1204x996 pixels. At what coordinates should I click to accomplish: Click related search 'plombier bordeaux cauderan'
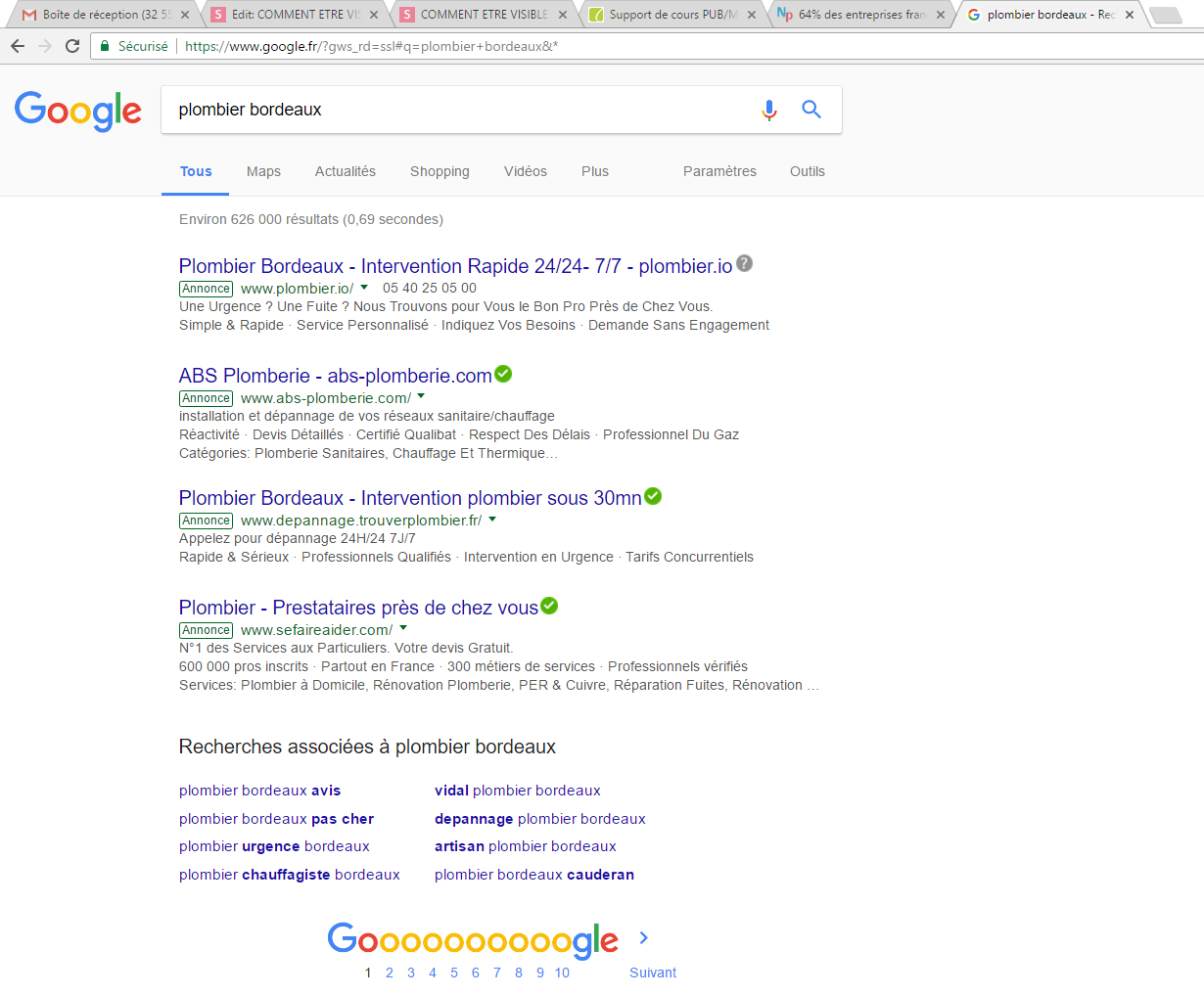(x=533, y=875)
